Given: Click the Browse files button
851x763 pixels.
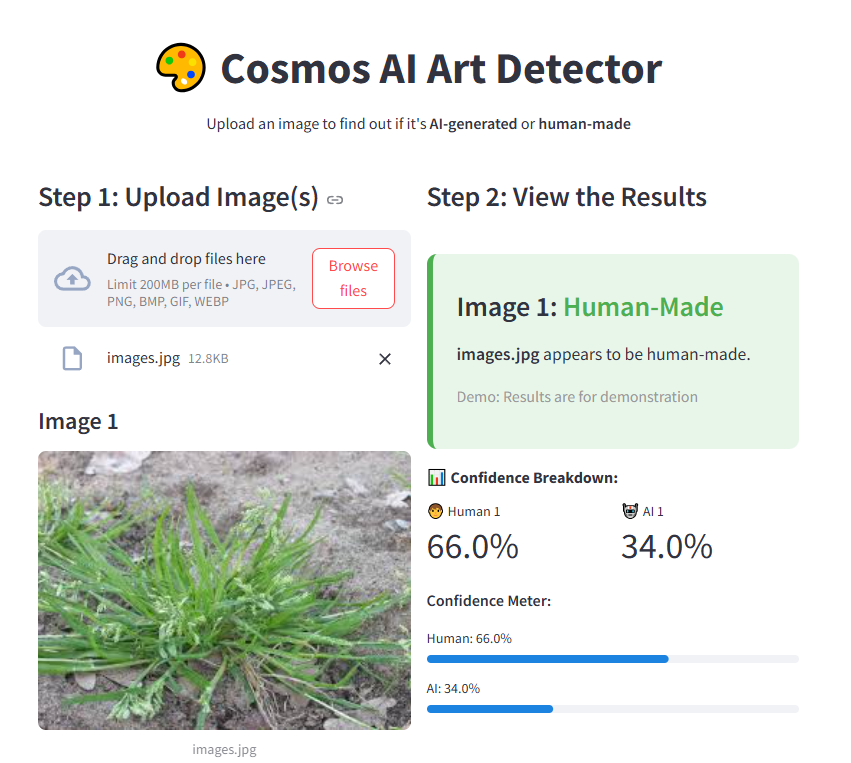Looking at the screenshot, I should click(353, 278).
